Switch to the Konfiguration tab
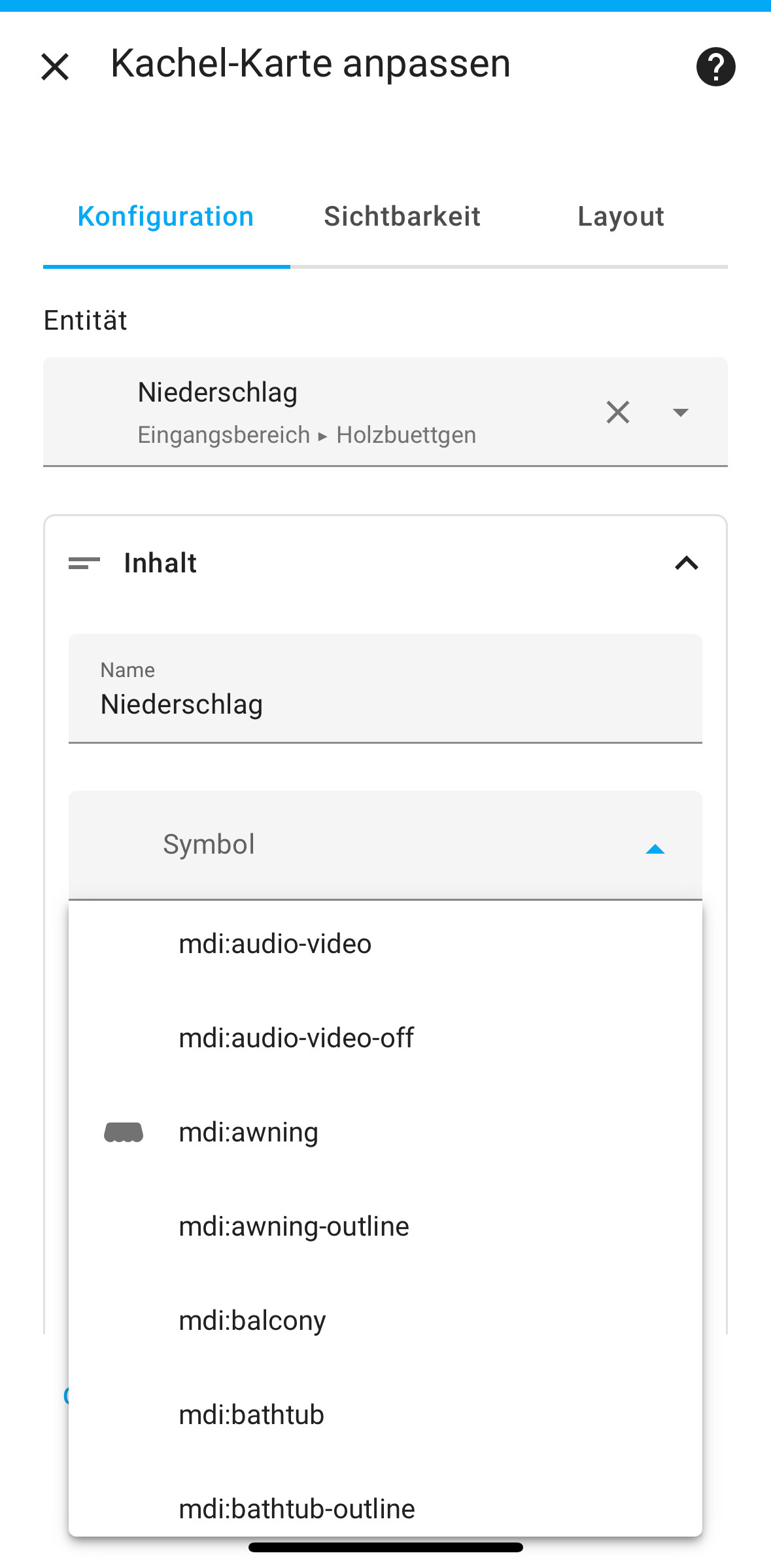The image size is (771, 1568). pyautogui.click(x=165, y=217)
